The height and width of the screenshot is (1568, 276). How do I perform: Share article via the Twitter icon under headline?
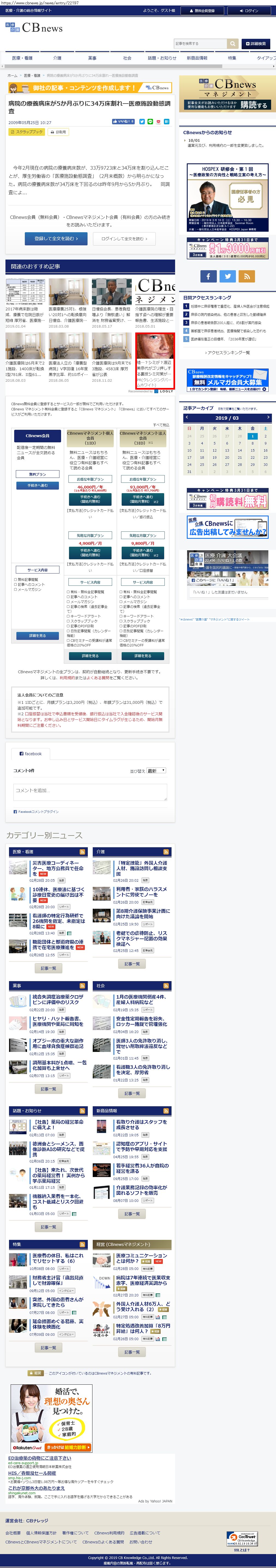[142, 122]
